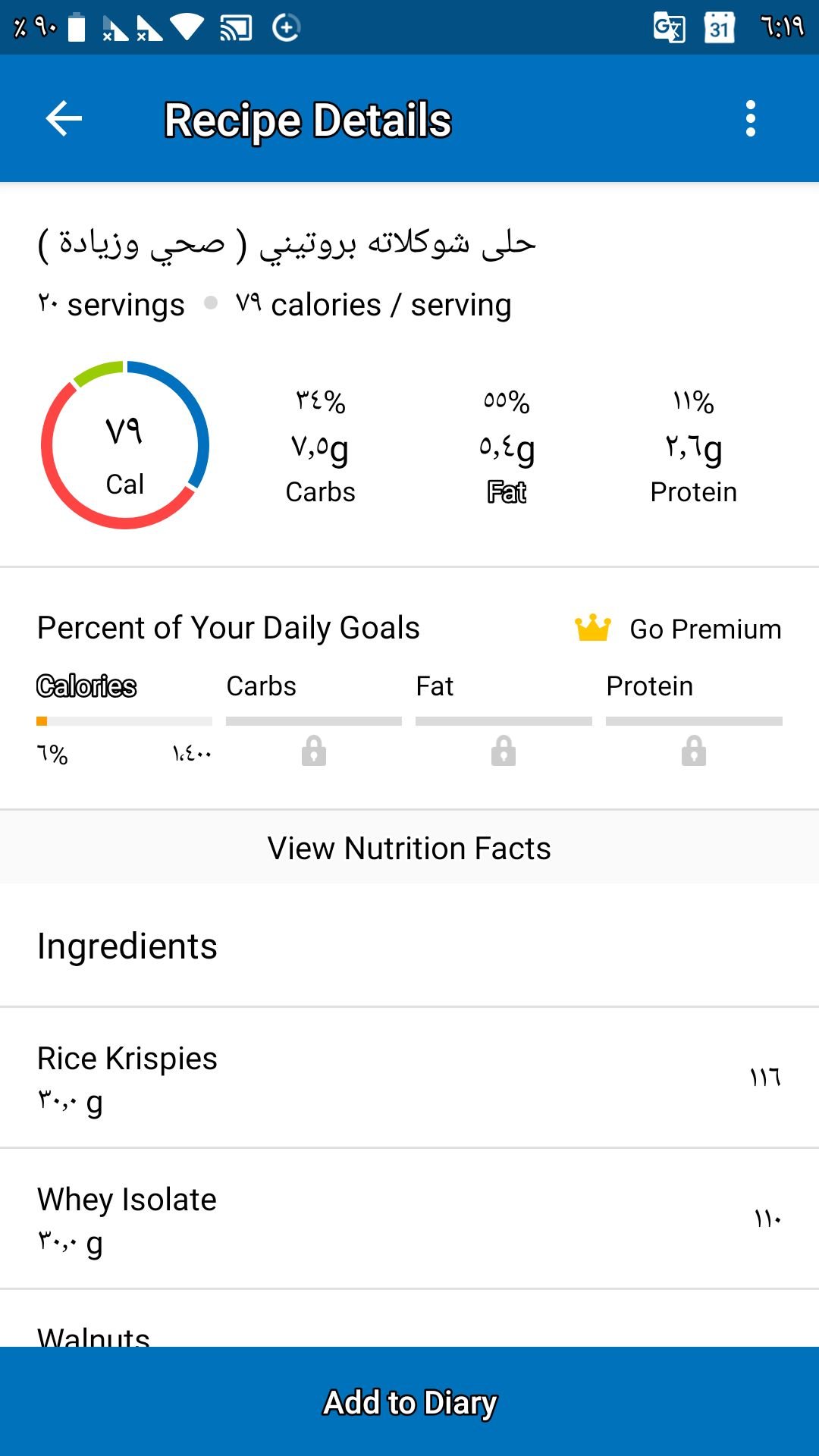The height and width of the screenshot is (1456, 819).
Task: Open Google Translate icon in status bar
Action: [x=669, y=28]
